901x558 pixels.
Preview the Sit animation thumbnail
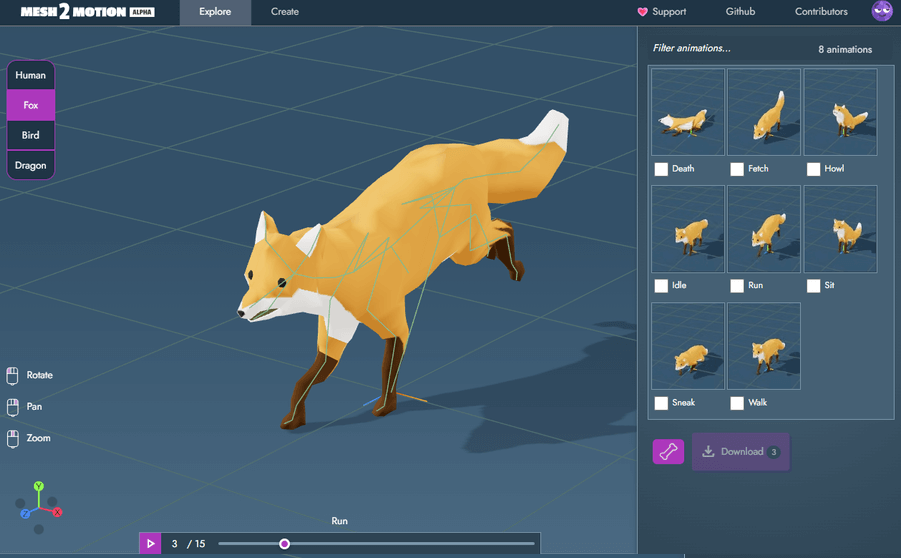point(840,229)
